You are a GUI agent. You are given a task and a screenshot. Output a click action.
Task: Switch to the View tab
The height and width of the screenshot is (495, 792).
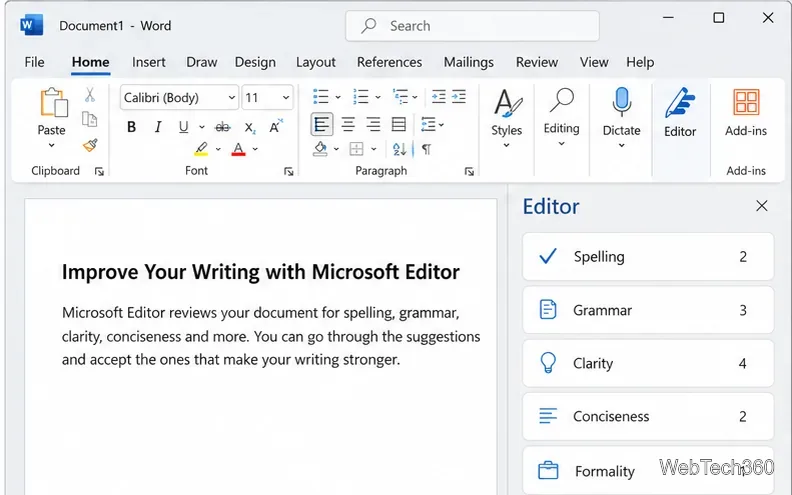pos(594,62)
